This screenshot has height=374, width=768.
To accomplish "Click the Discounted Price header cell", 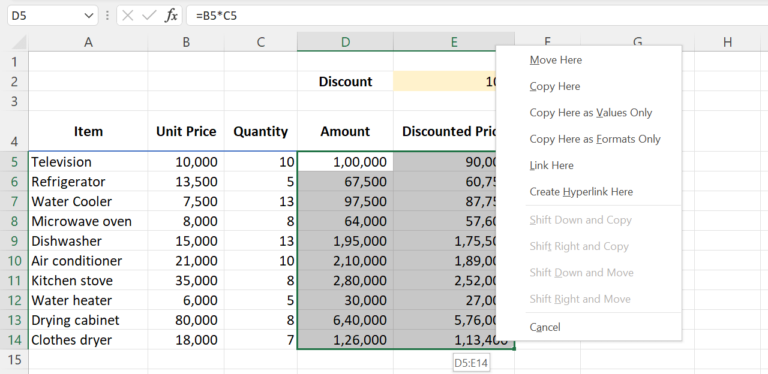I will click(x=445, y=131).
